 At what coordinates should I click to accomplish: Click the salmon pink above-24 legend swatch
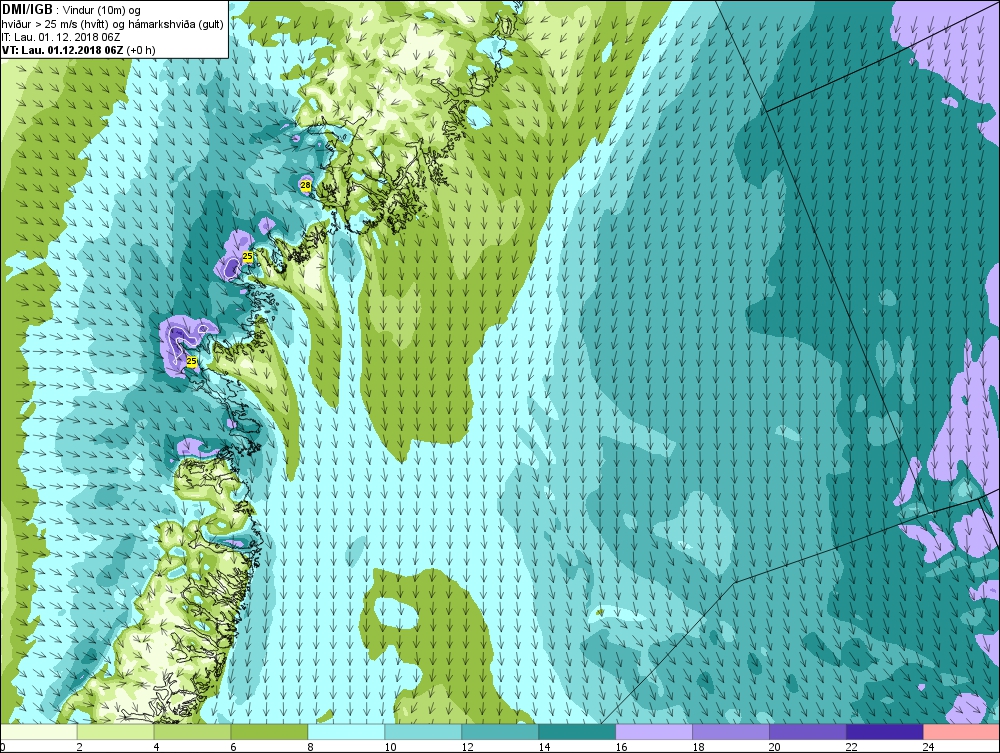point(961,732)
